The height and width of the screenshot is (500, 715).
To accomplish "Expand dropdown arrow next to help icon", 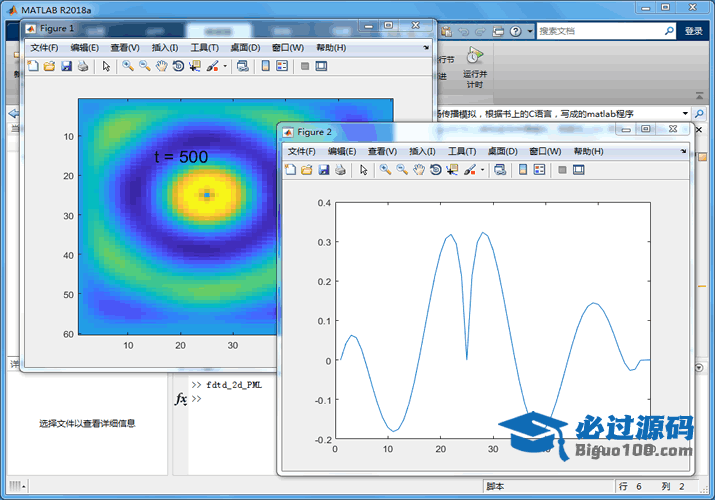I will click(530, 31).
